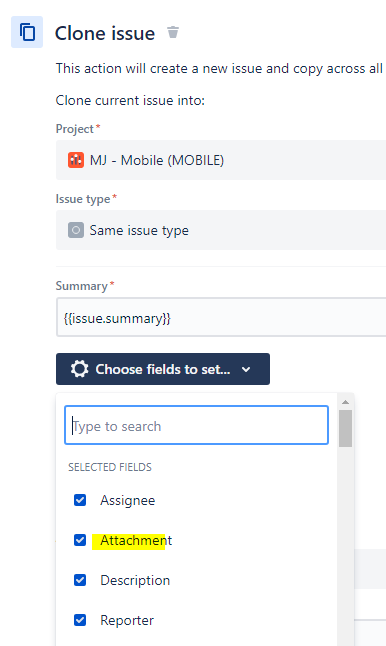Select the Attachment field label
The image size is (386, 646).
click(136, 540)
